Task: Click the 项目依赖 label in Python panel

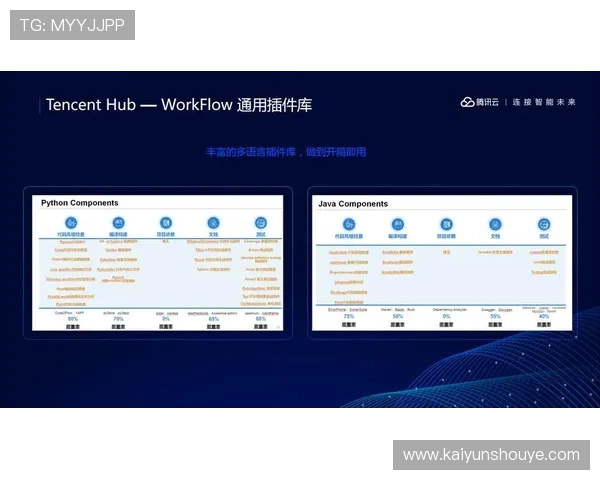Action: [x=166, y=234]
